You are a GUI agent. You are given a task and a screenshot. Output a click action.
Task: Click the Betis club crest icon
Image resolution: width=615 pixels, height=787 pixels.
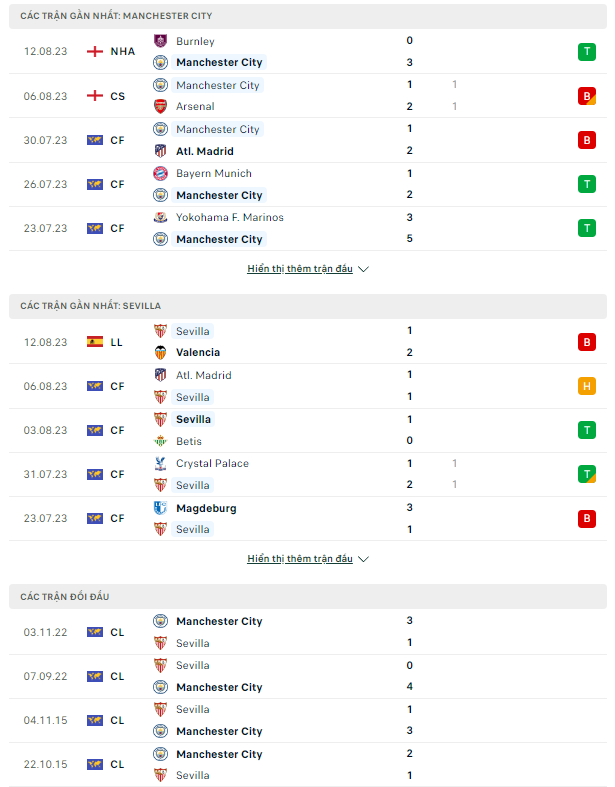(x=160, y=441)
